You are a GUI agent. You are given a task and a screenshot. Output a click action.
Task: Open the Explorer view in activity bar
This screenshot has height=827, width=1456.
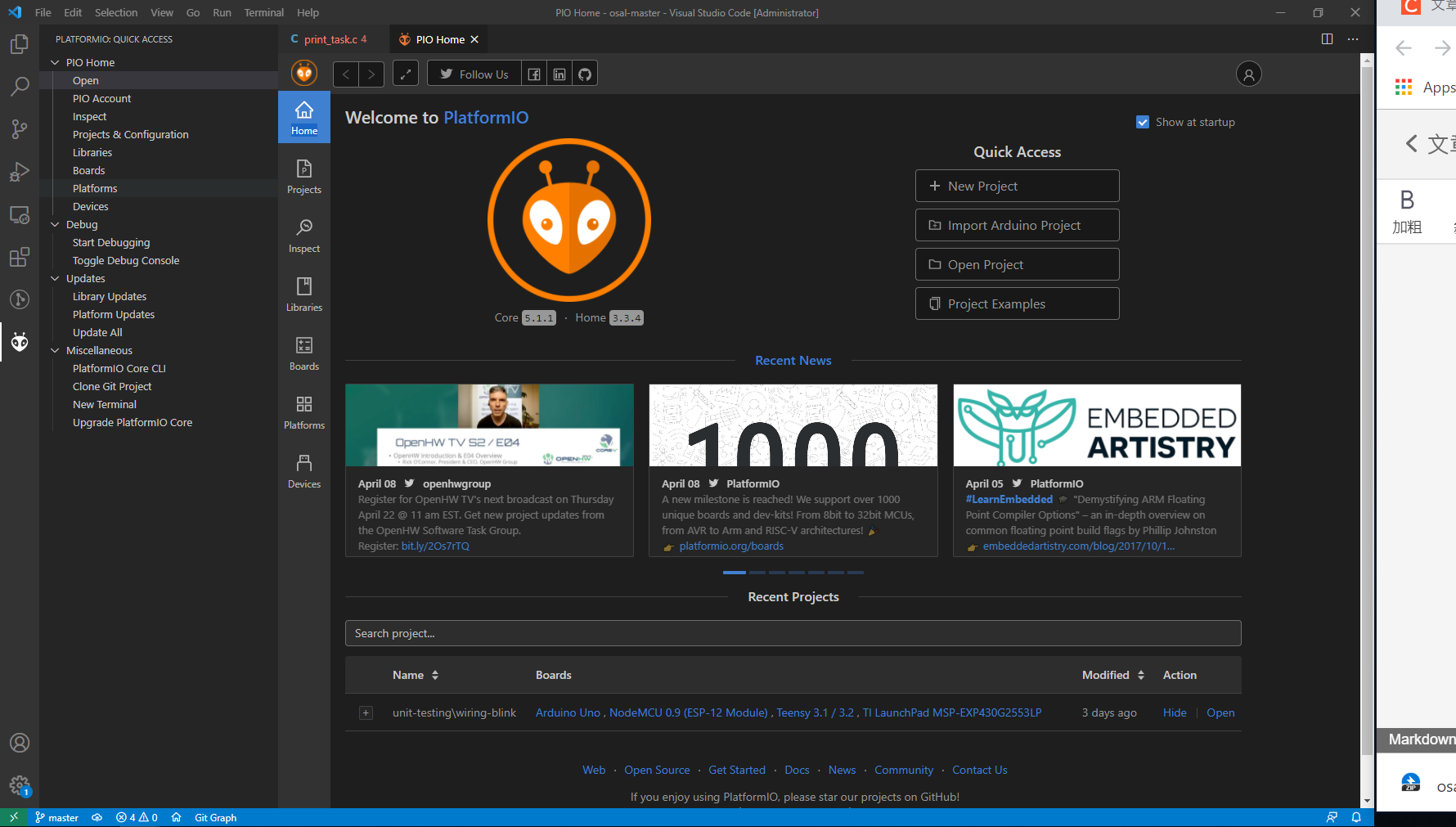pyautogui.click(x=20, y=44)
